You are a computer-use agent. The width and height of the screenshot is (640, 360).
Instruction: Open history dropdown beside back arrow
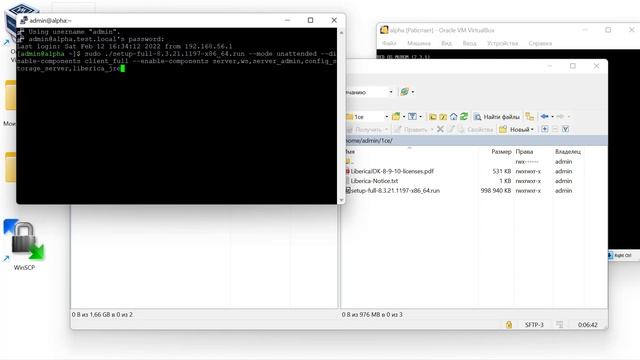coord(552,116)
